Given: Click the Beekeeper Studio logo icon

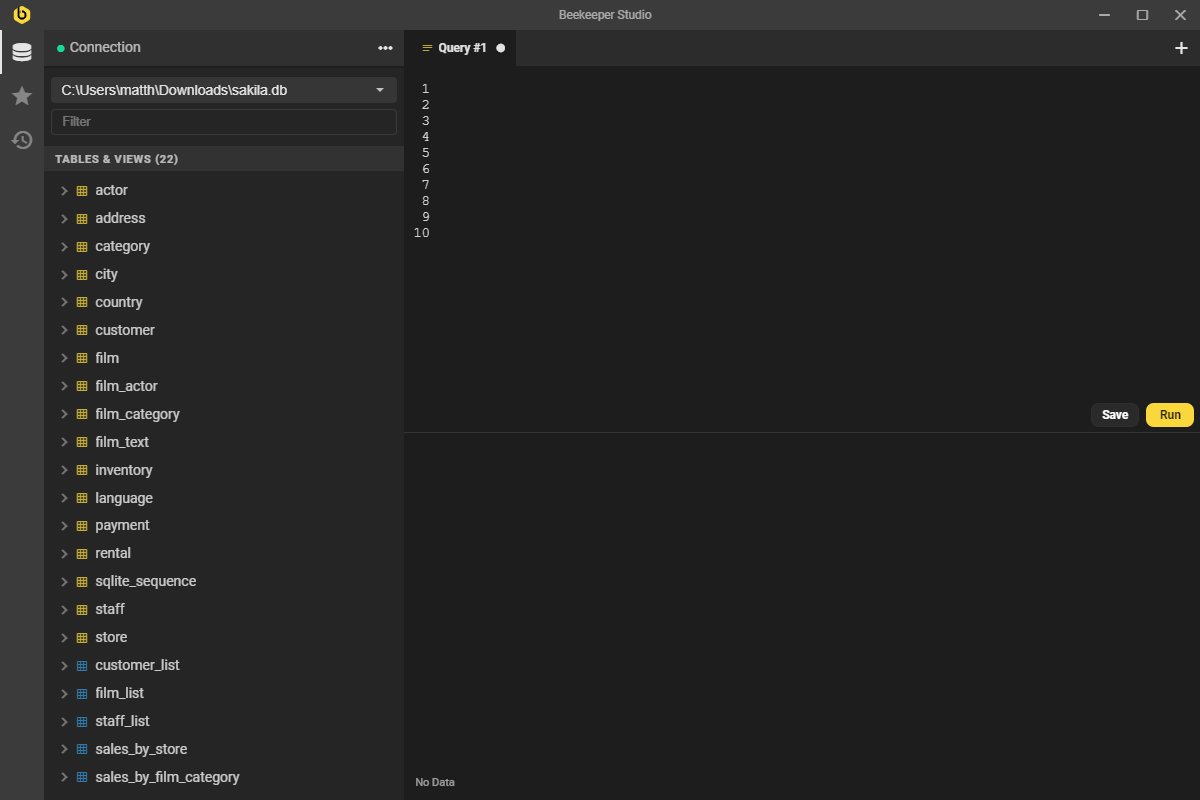Looking at the screenshot, I should (22, 15).
